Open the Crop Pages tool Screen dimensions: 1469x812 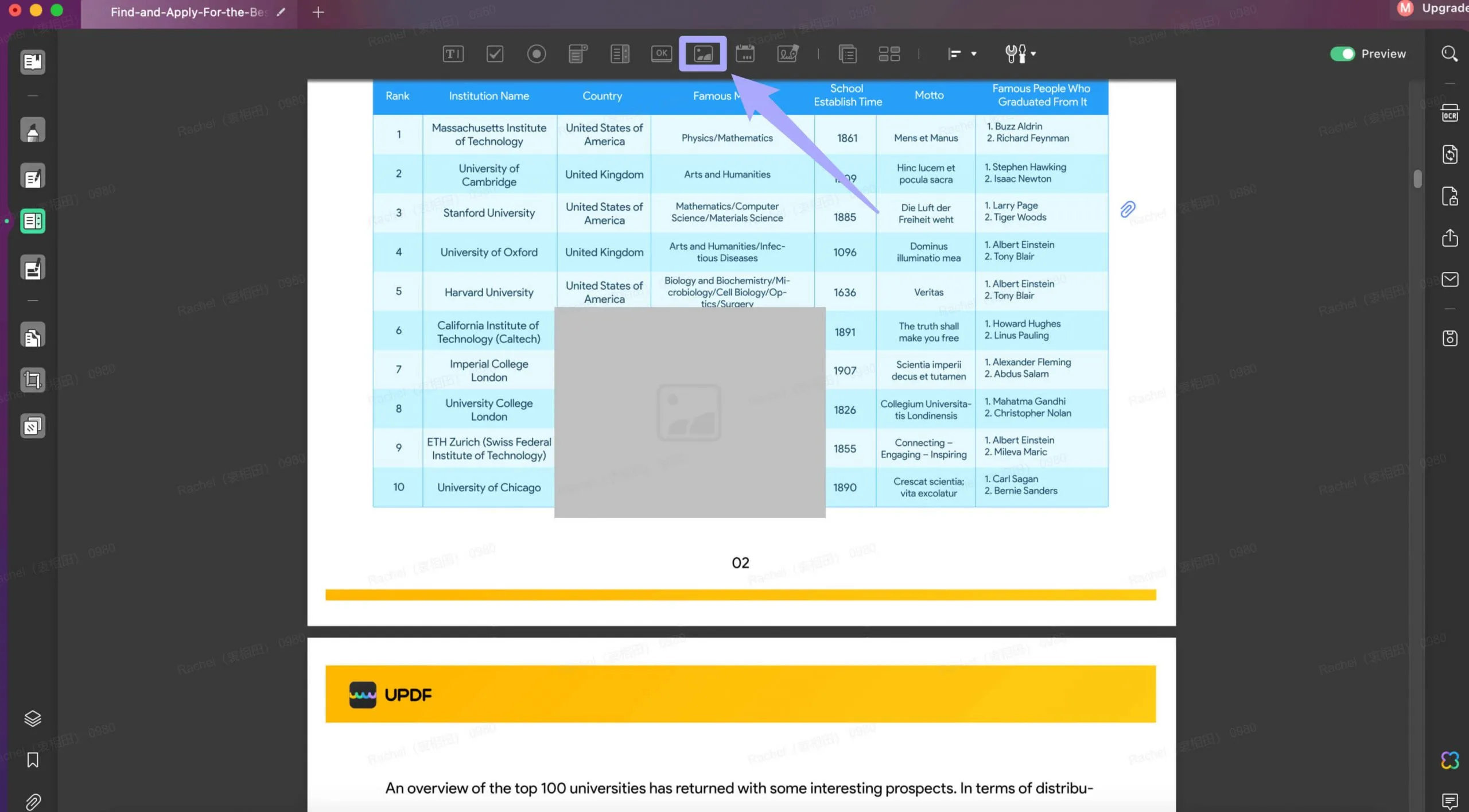pos(33,380)
